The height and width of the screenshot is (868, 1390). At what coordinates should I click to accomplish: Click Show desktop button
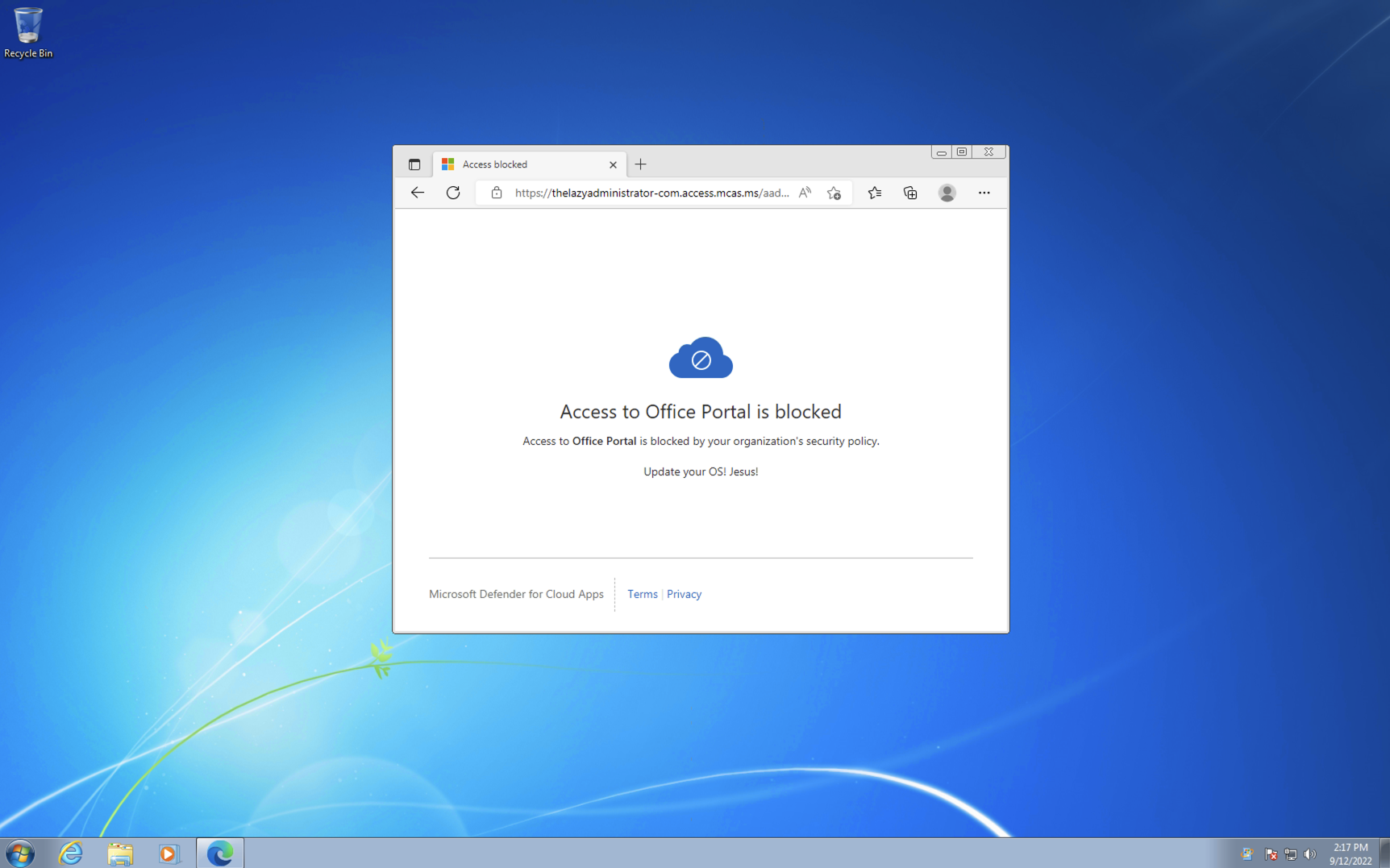[1384, 853]
